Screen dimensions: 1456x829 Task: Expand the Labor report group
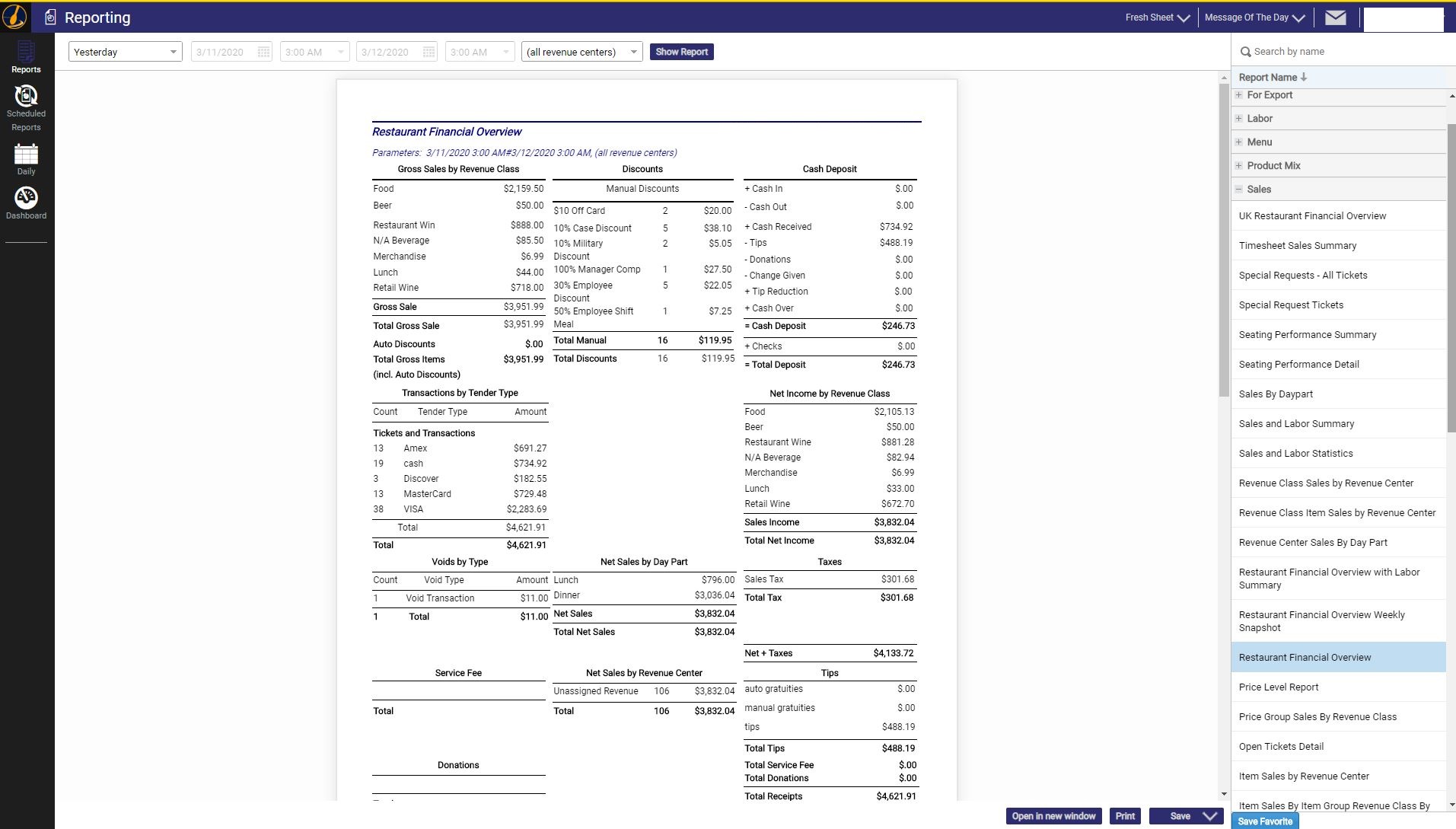[x=1238, y=119]
